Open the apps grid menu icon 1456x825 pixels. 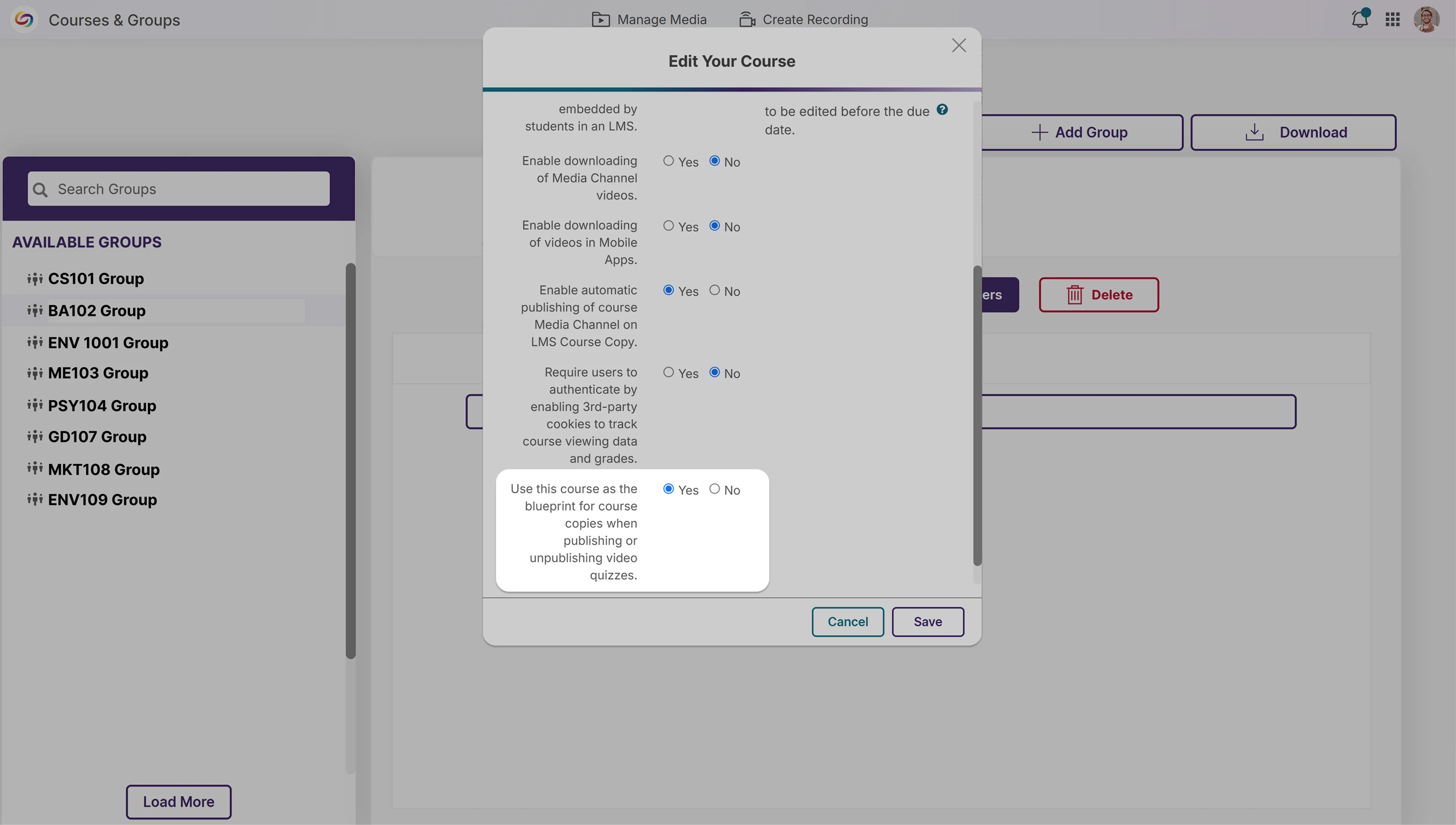pos(1393,20)
